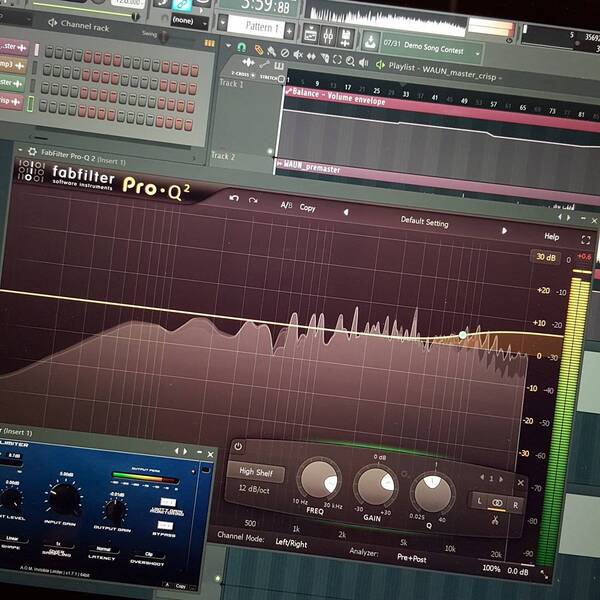Open the High Shelf filter shape dropdown
The image size is (600, 600).
[256, 473]
